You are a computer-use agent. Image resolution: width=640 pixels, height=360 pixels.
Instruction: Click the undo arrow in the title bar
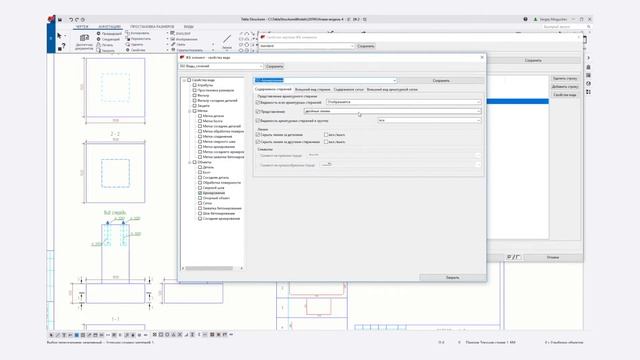(x=71, y=20)
